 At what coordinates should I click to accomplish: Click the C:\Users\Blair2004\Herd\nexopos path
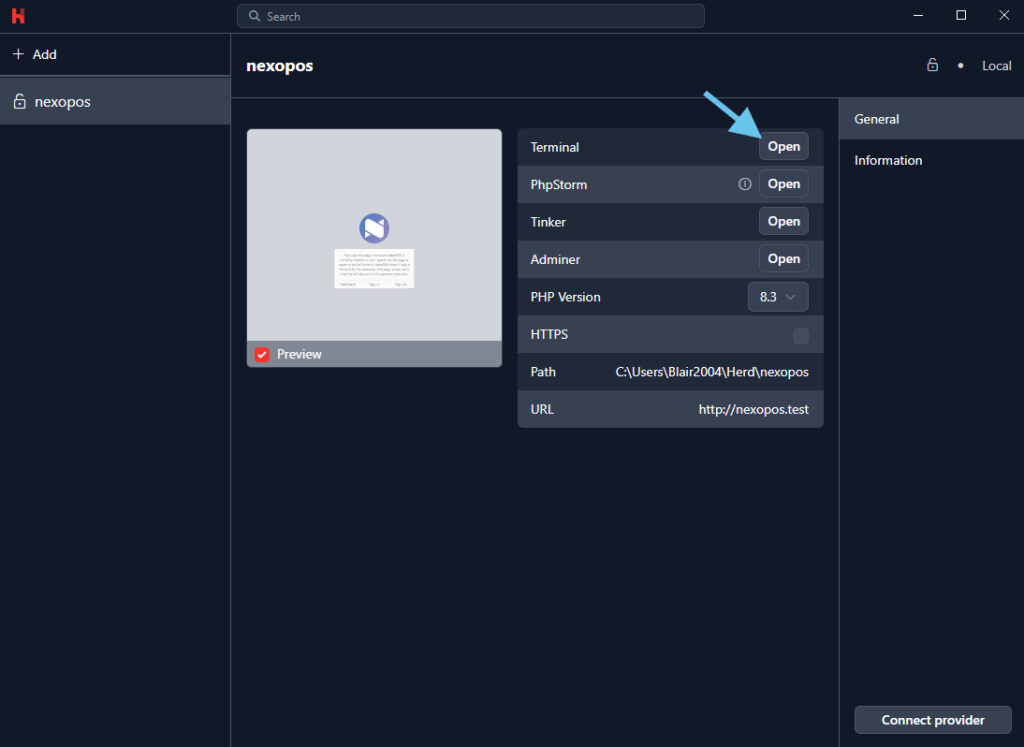click(712, 372)
